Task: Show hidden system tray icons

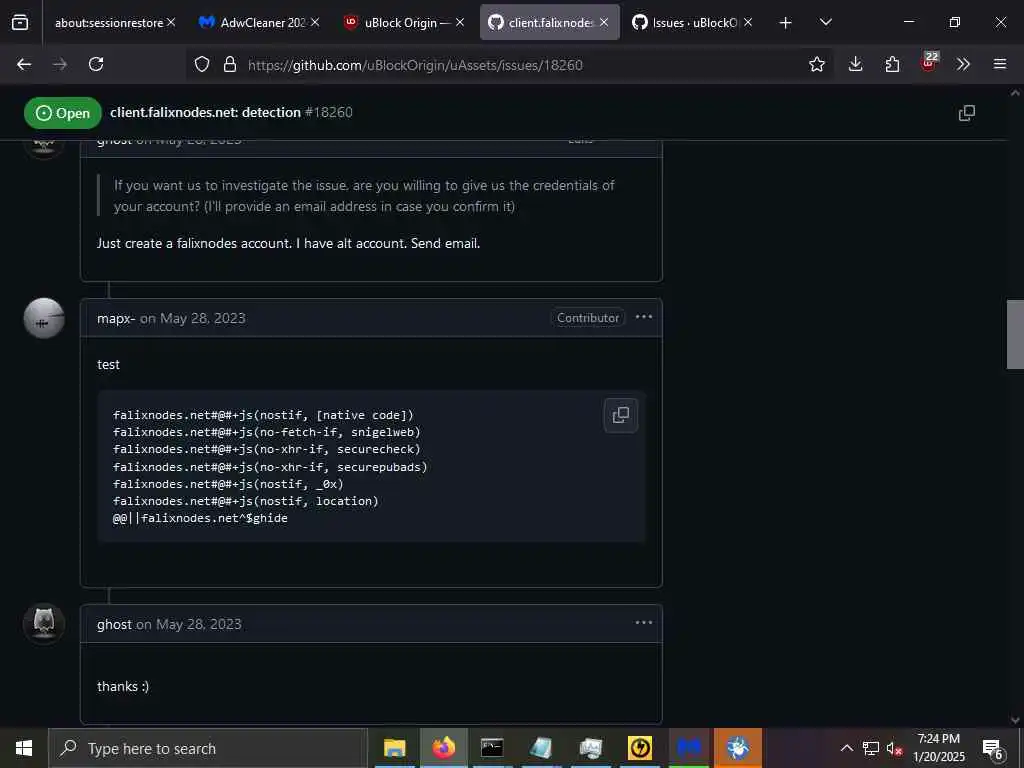Action: [x=846, y=748]
